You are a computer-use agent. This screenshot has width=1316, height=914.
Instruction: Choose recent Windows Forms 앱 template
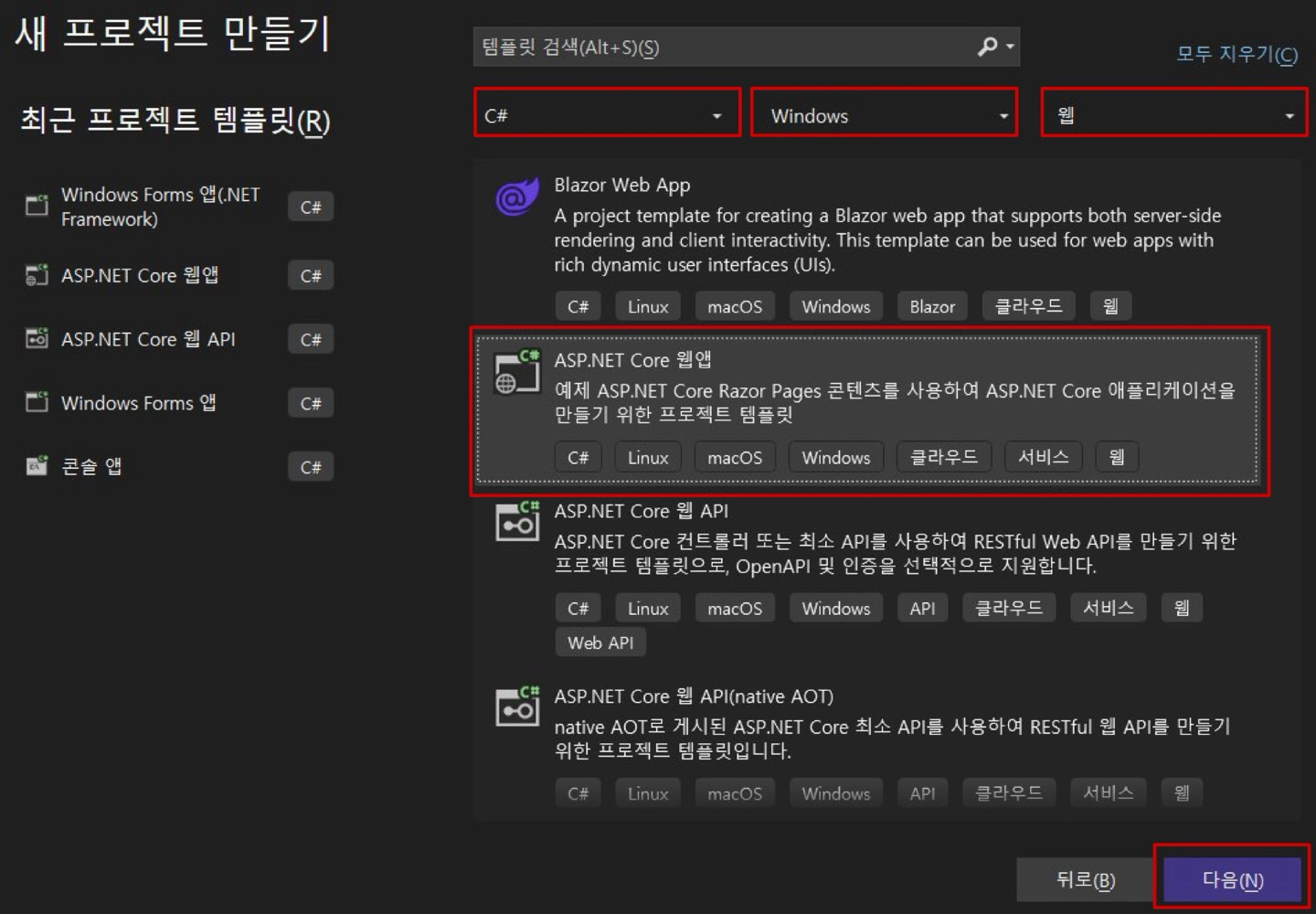click(x=178, y=403)
